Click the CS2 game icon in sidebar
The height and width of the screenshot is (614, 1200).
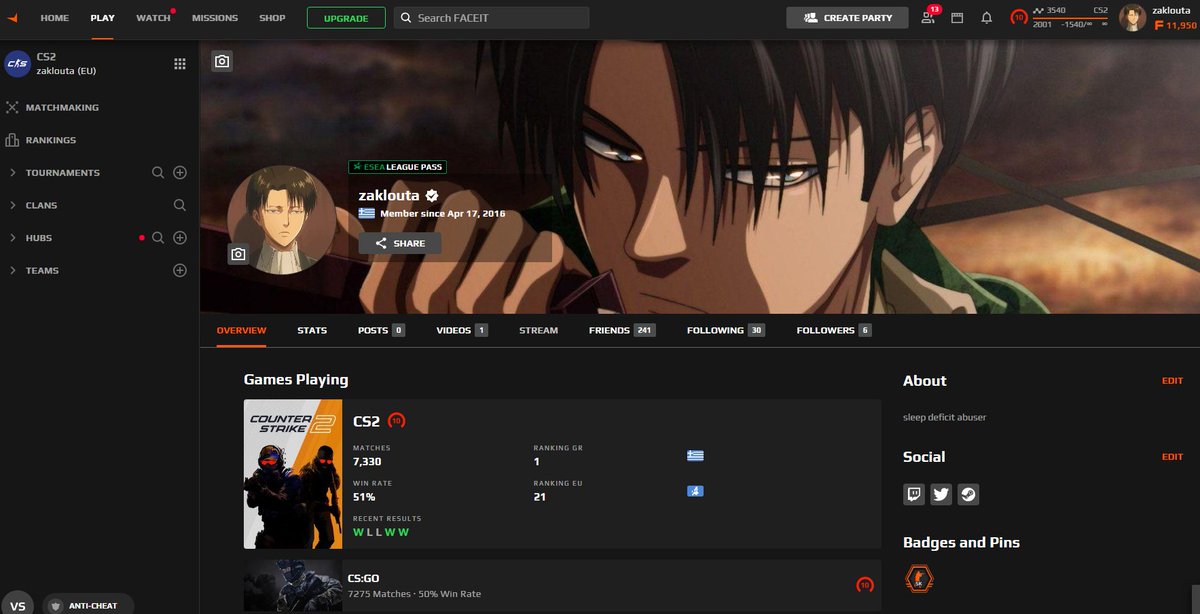click(18, 63)
